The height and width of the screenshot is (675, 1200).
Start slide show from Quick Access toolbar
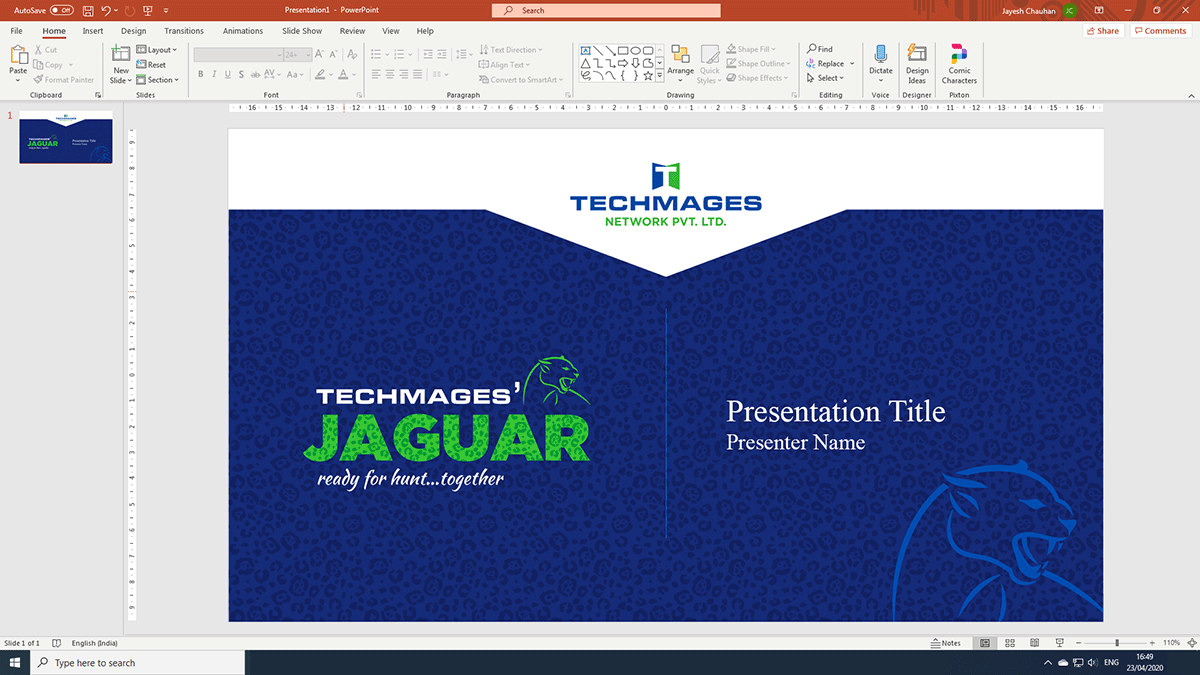149,10
